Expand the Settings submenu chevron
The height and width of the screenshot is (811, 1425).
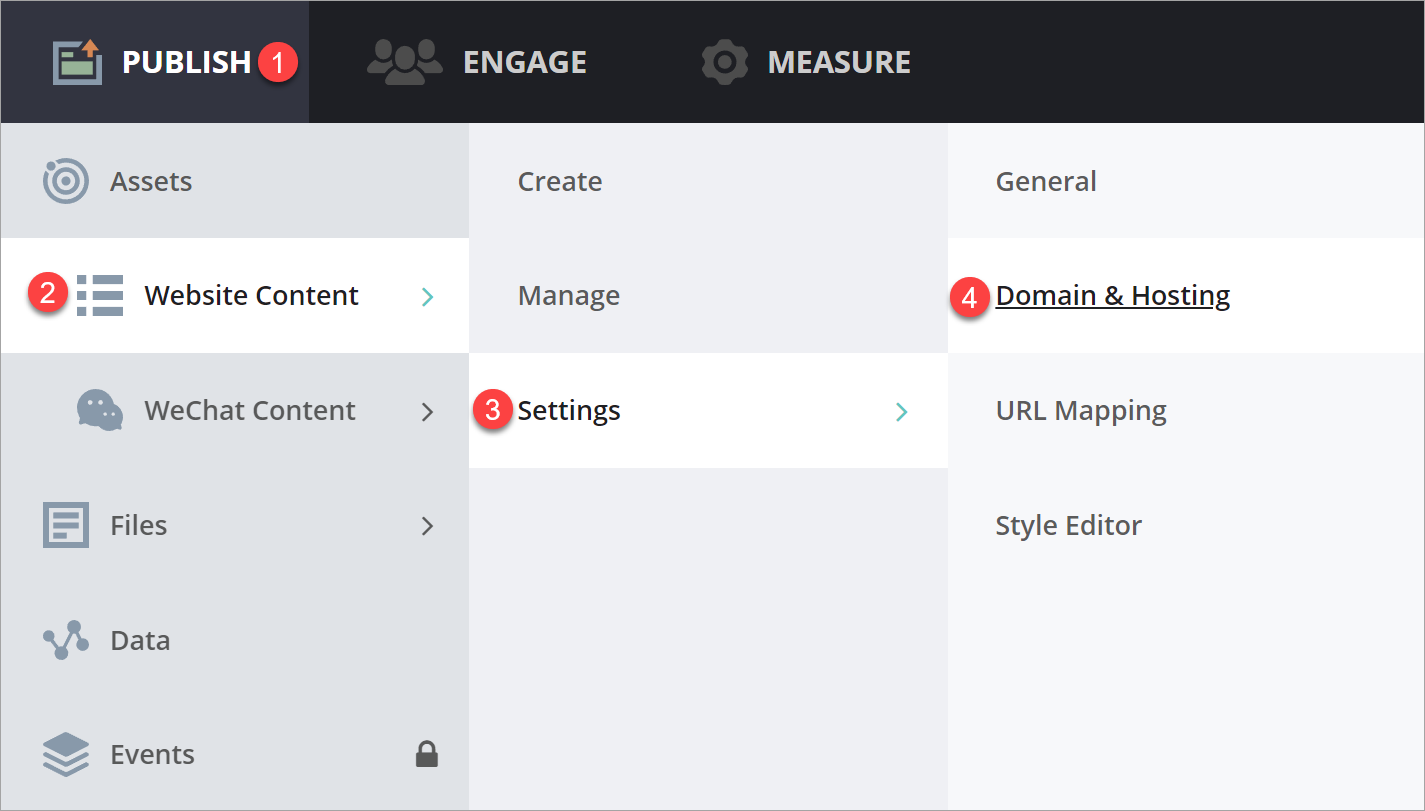tap(901, 411)
